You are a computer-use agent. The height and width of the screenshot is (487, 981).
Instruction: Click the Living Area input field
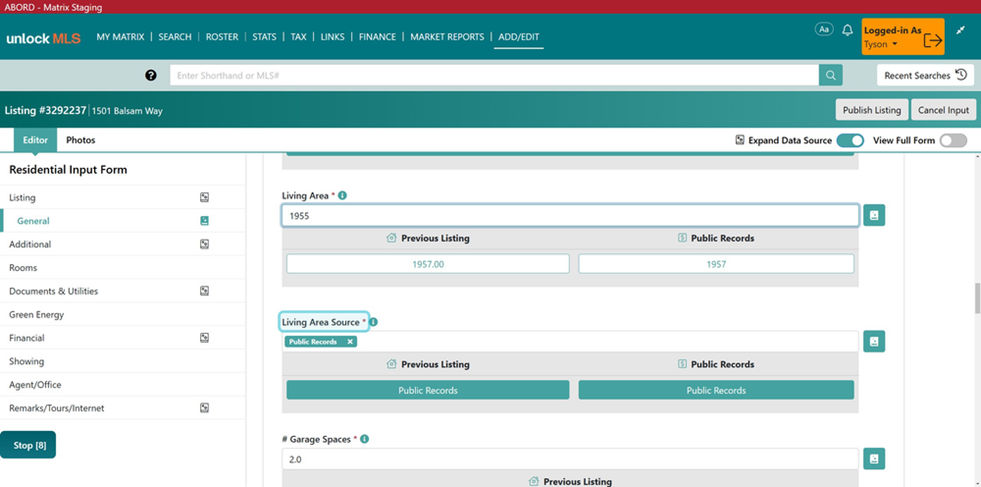point(570,215)
